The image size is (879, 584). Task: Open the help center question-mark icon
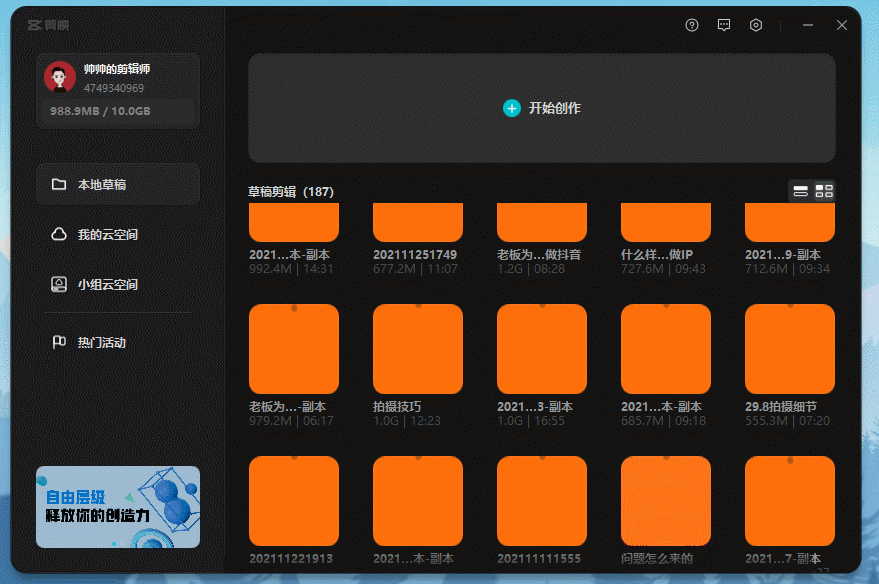[692, 25]
